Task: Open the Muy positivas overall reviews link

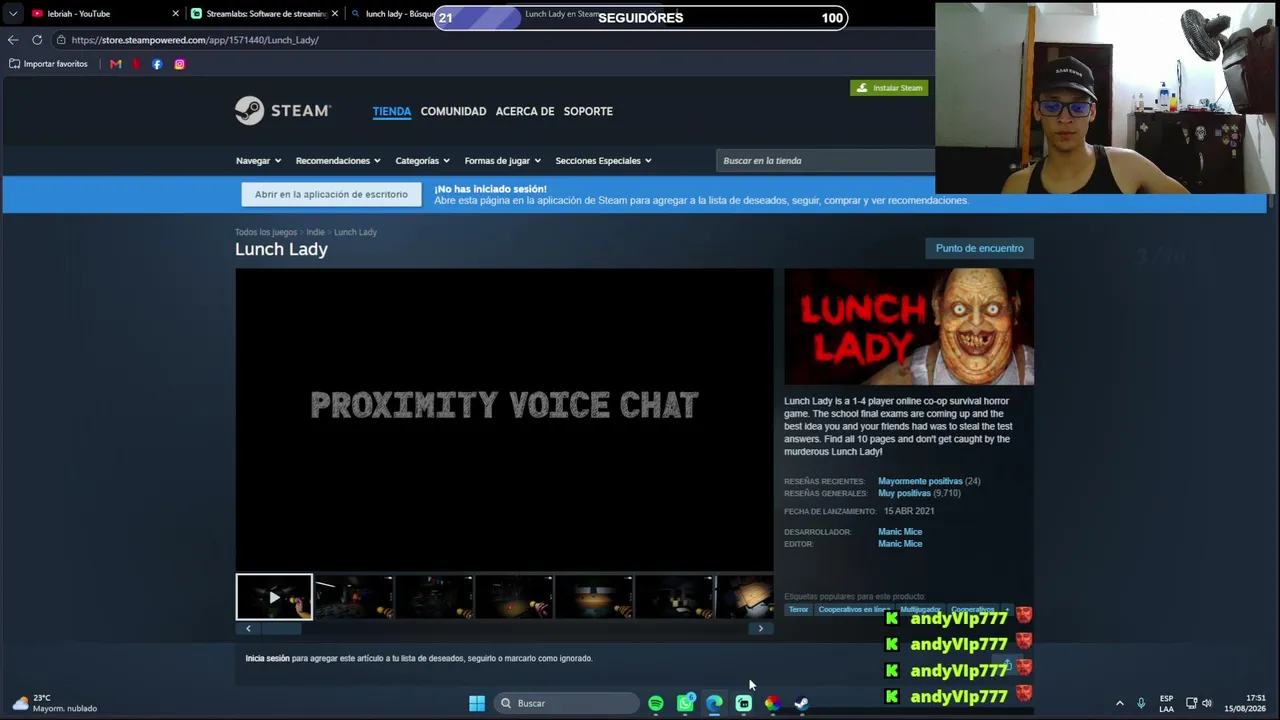Action: click(x=904, y=493)
